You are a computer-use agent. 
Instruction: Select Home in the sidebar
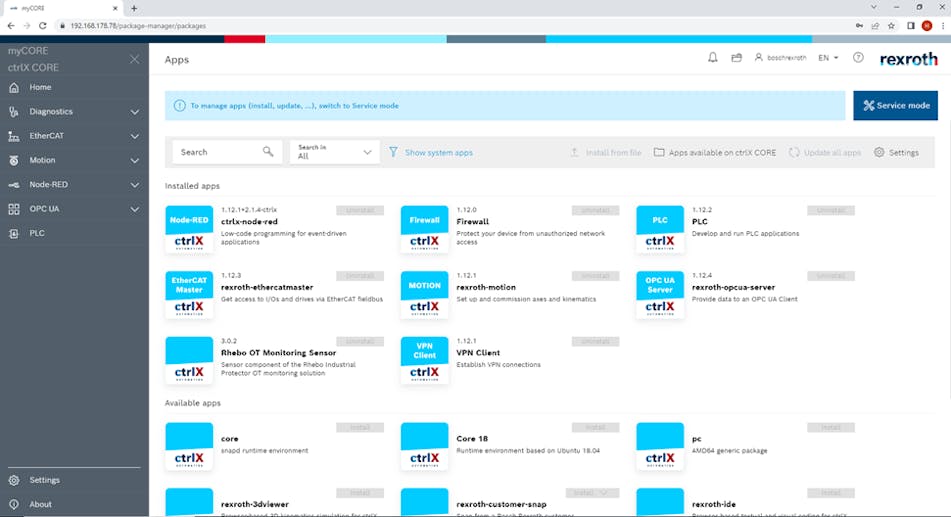pyautogui.click(x=40, y=87)
